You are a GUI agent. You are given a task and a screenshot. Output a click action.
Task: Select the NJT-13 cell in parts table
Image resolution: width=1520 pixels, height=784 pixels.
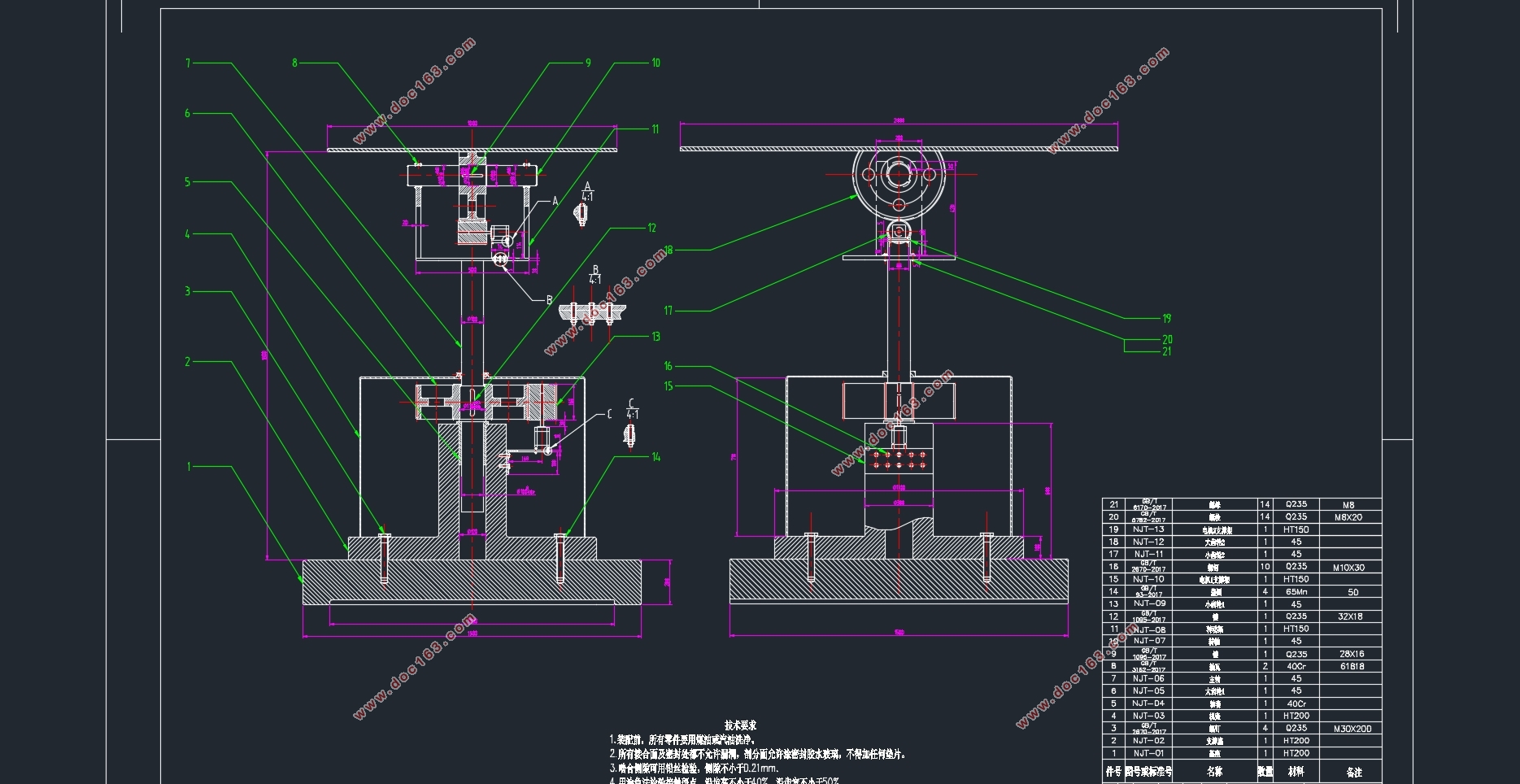[1148, 529]
